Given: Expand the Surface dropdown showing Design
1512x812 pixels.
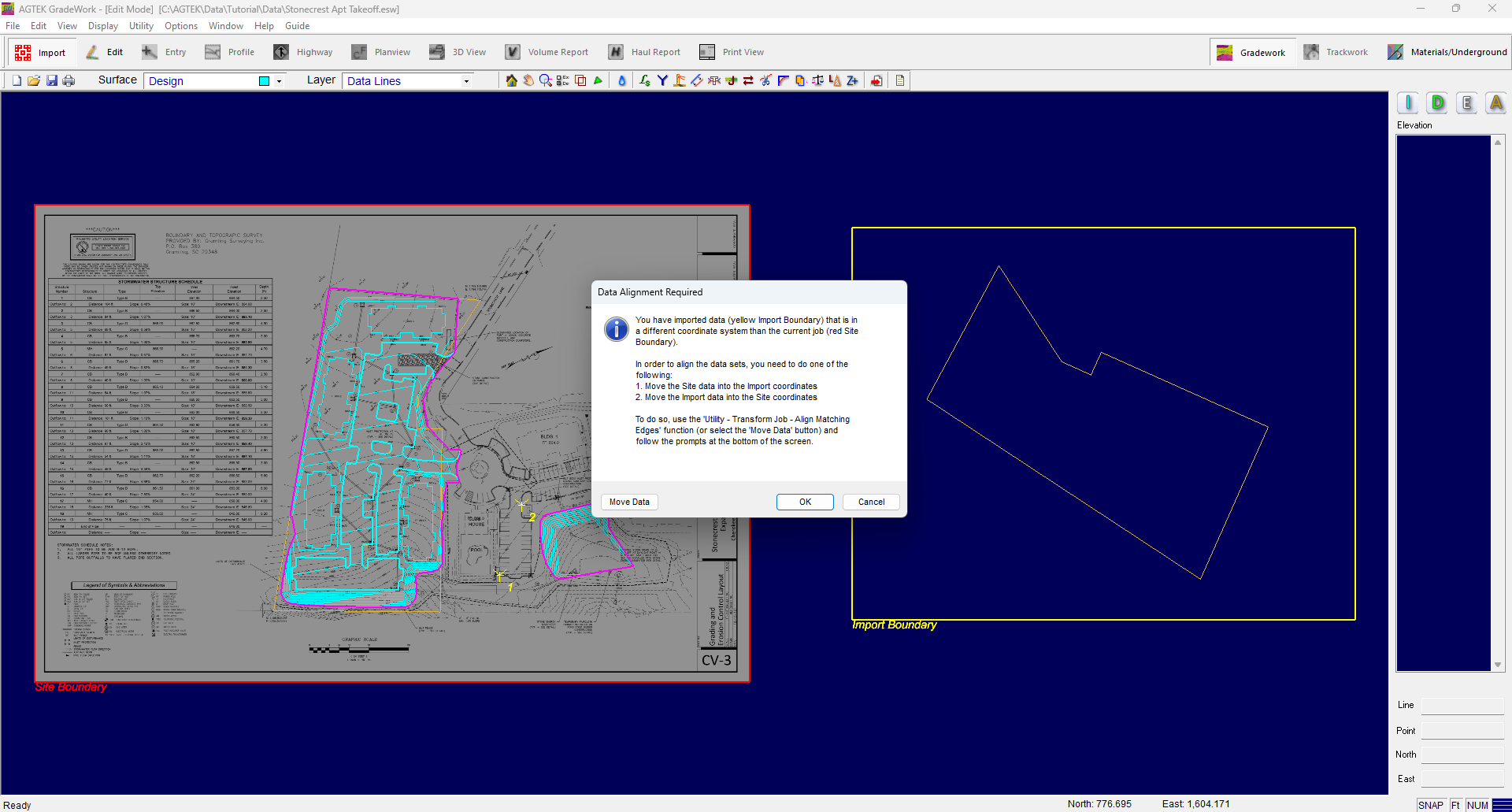Looking at the screenshot, I should click(x=279, y=81).
